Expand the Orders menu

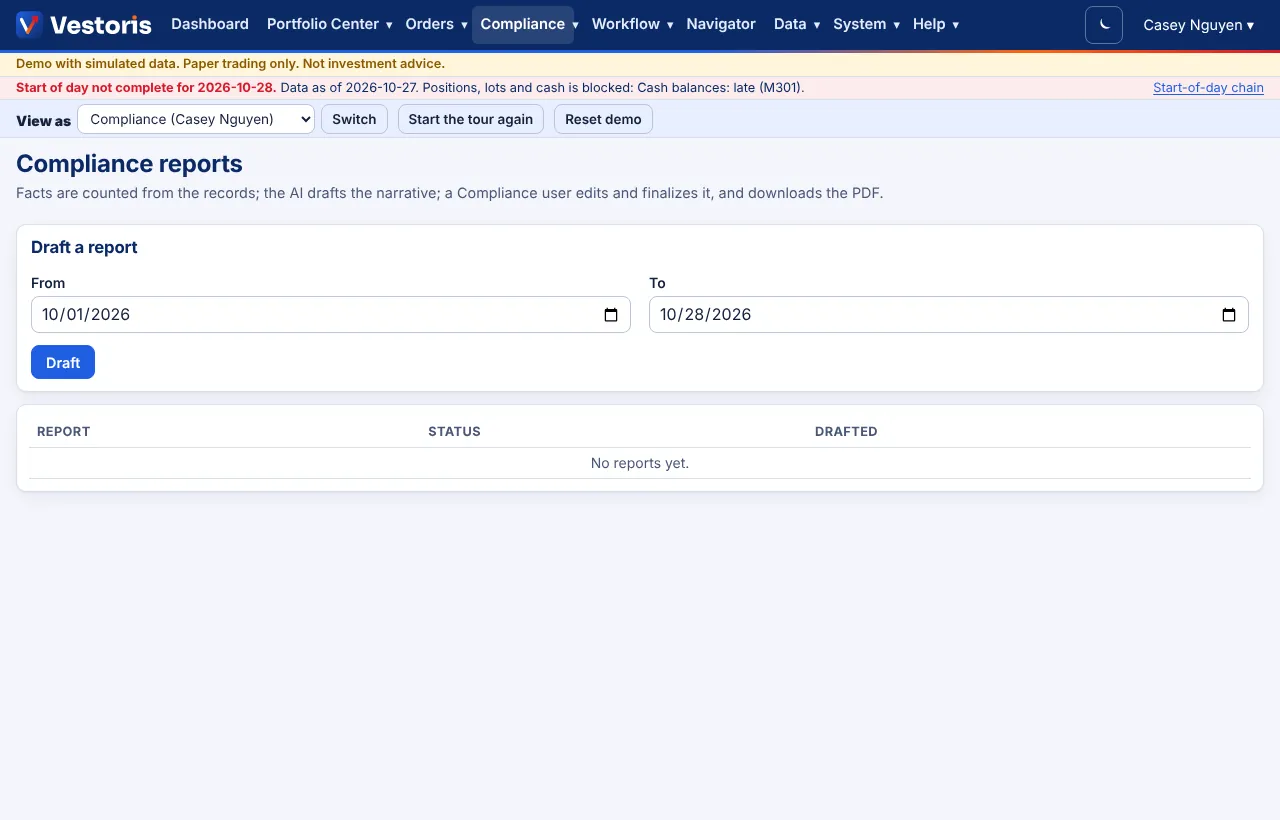(436, 24)
